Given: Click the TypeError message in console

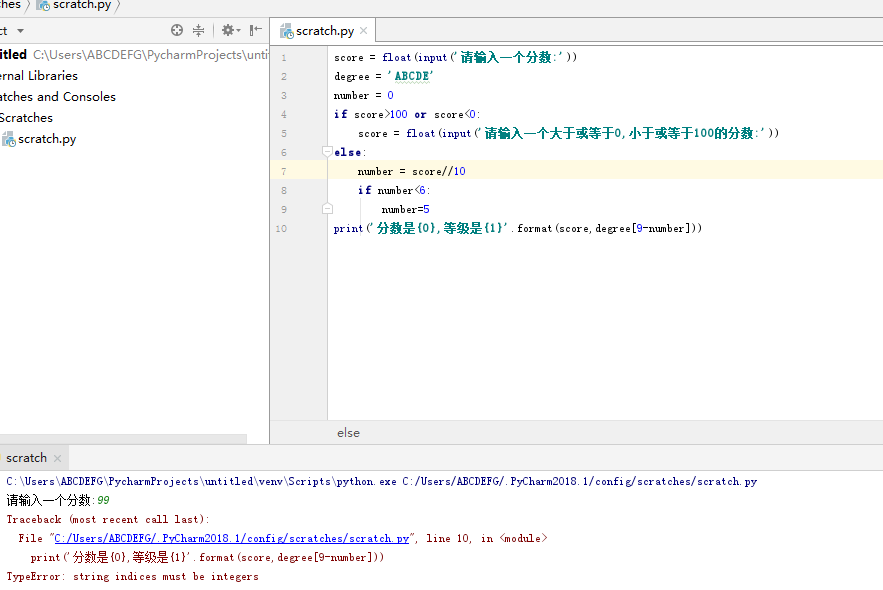Looking at the screenshot, I should click(132, 576).
